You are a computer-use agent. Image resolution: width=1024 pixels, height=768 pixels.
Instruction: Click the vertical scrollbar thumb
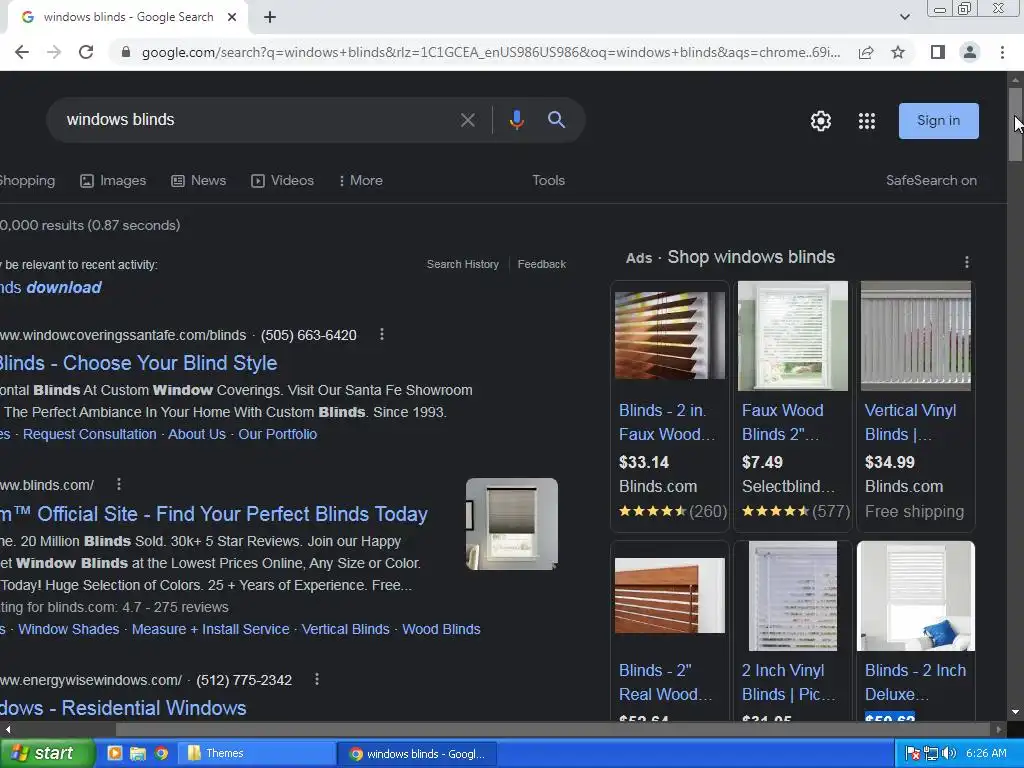pyautogui.click(x=1016, y=123)
